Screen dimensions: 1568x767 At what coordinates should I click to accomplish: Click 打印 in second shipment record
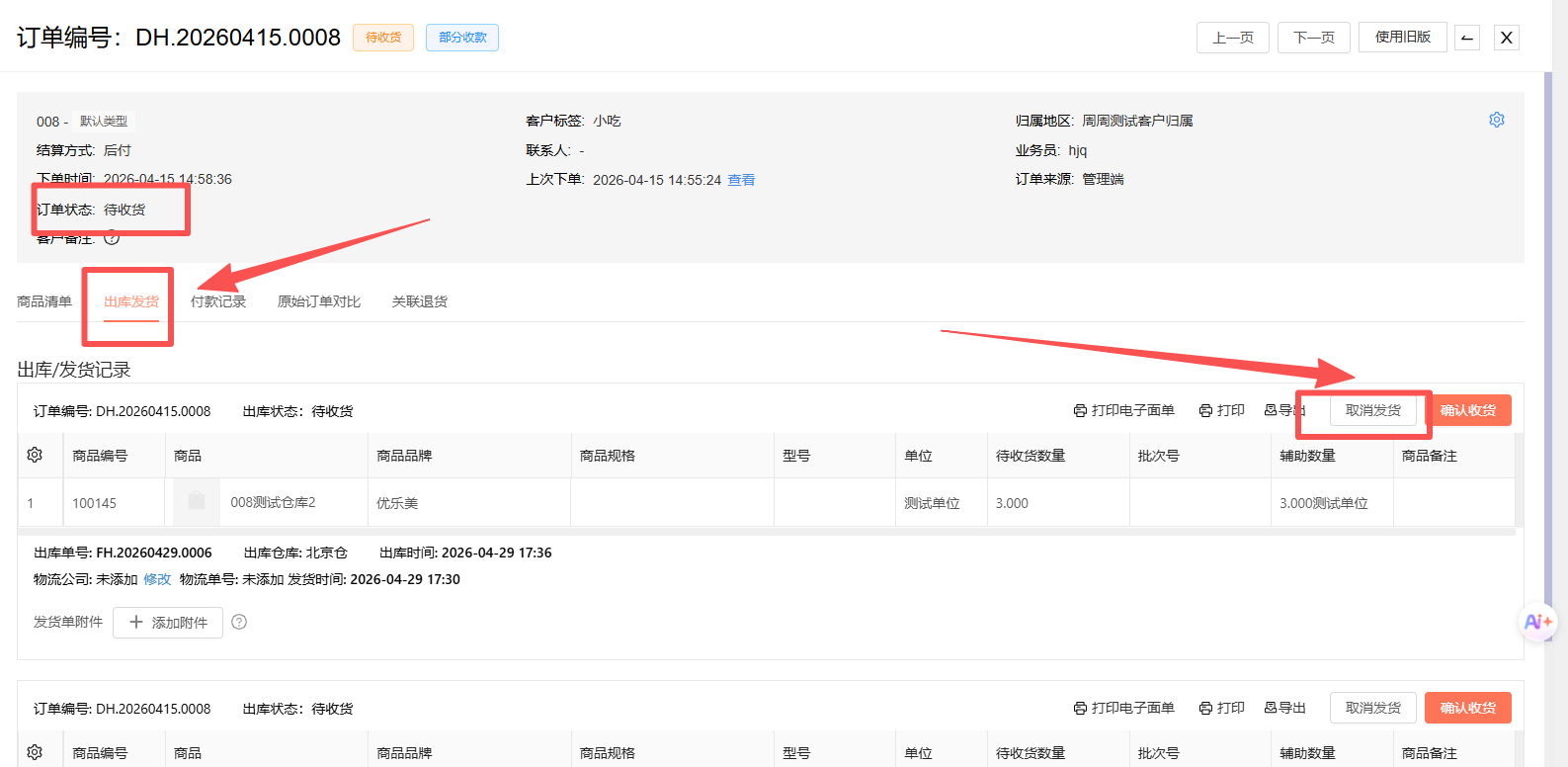[x=1222, y=708]
